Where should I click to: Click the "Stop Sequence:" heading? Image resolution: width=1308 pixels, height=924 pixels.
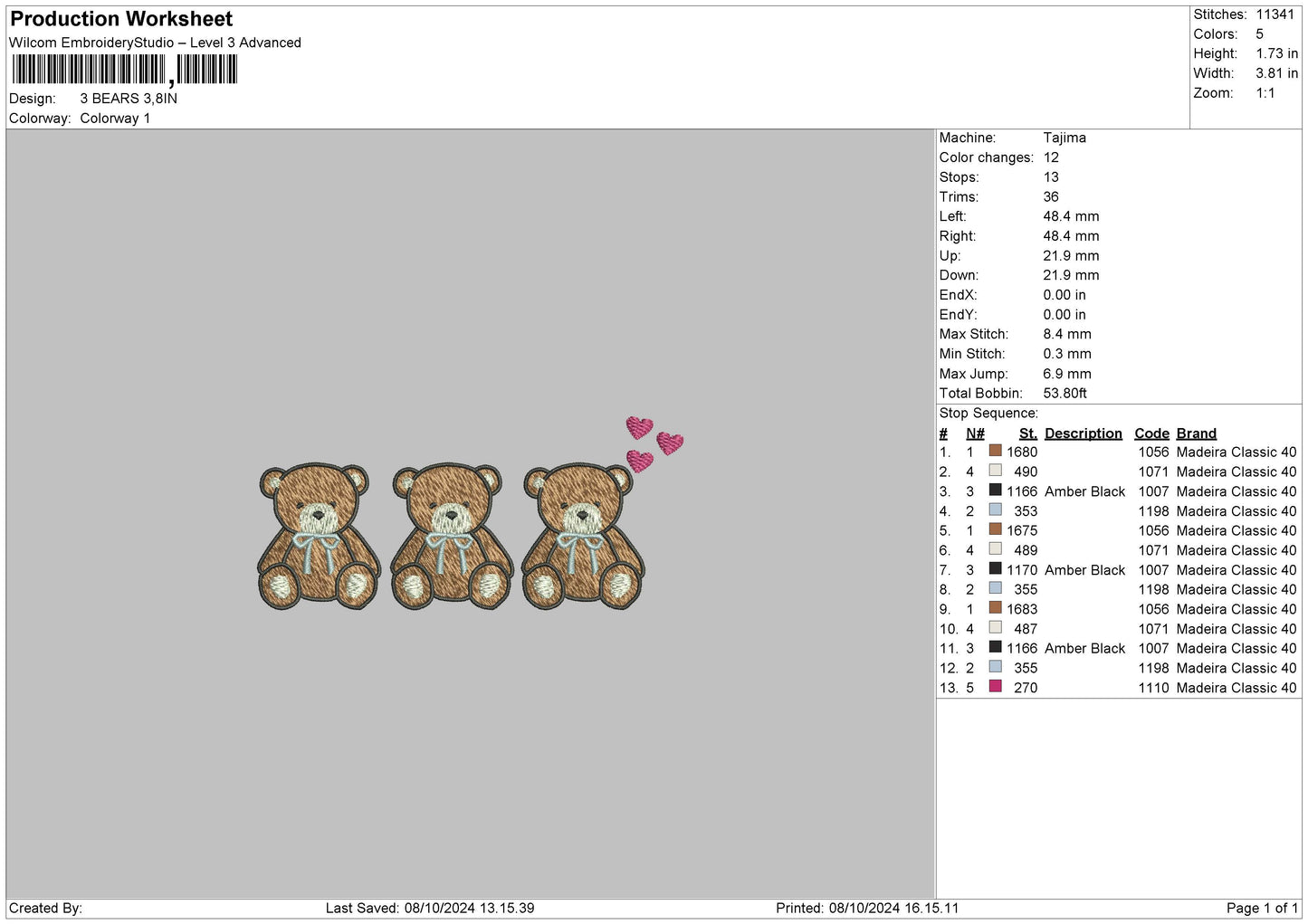tap(988, 414)
